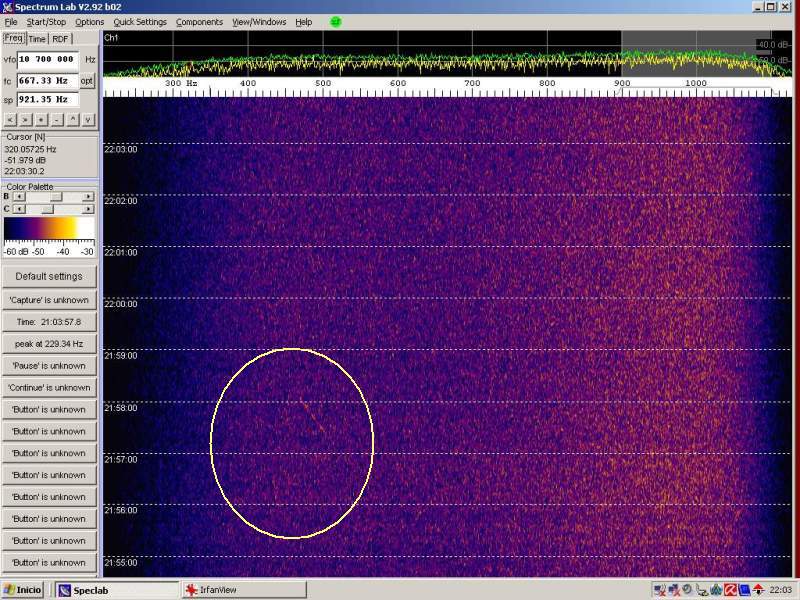The height and width of the screenshot is (600, 800).
Task: Click the Spectrum Lab title bar icon
Action: point(7,7)
